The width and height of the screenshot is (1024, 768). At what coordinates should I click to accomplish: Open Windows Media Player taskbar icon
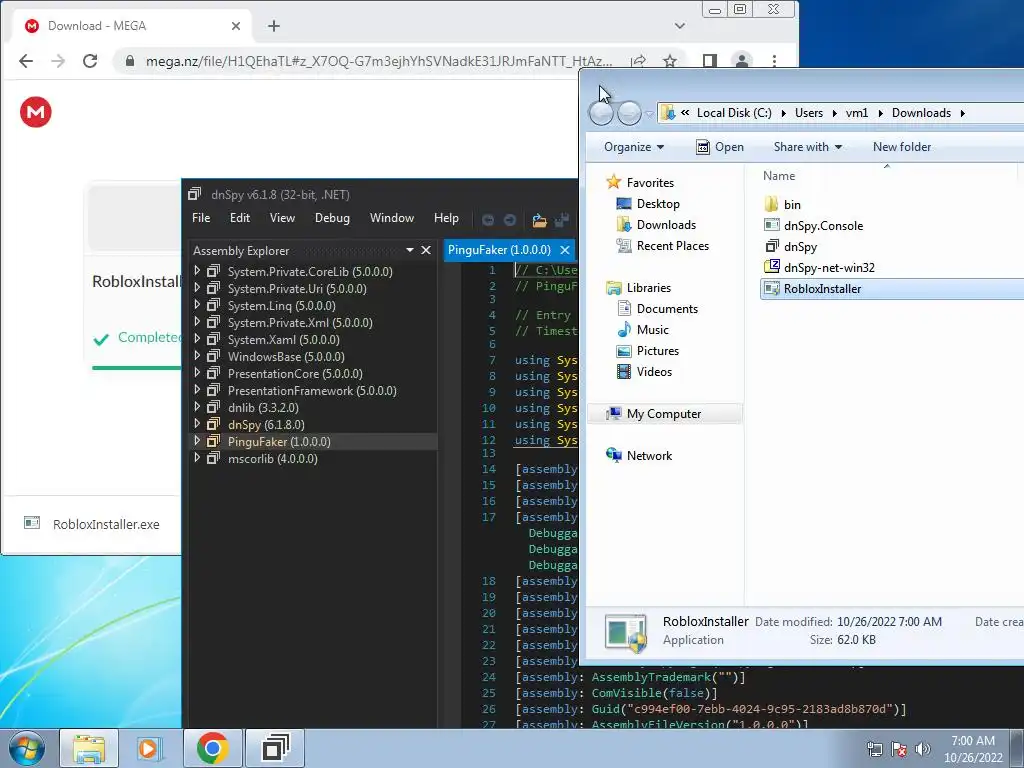pos(149,748)
